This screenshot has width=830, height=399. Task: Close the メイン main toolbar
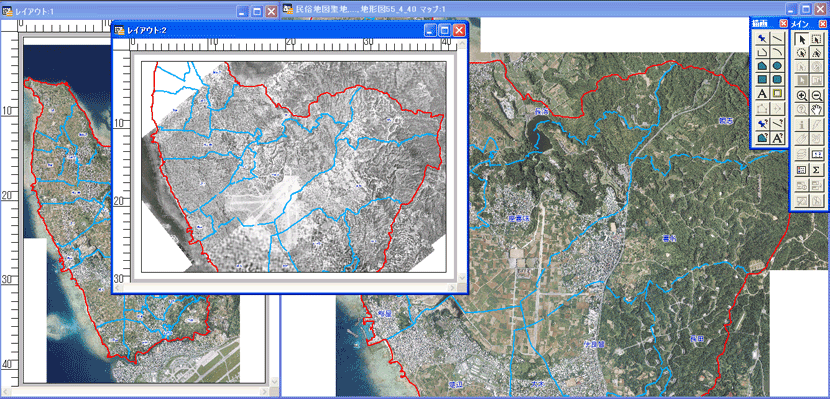click(x=822, y=23)
